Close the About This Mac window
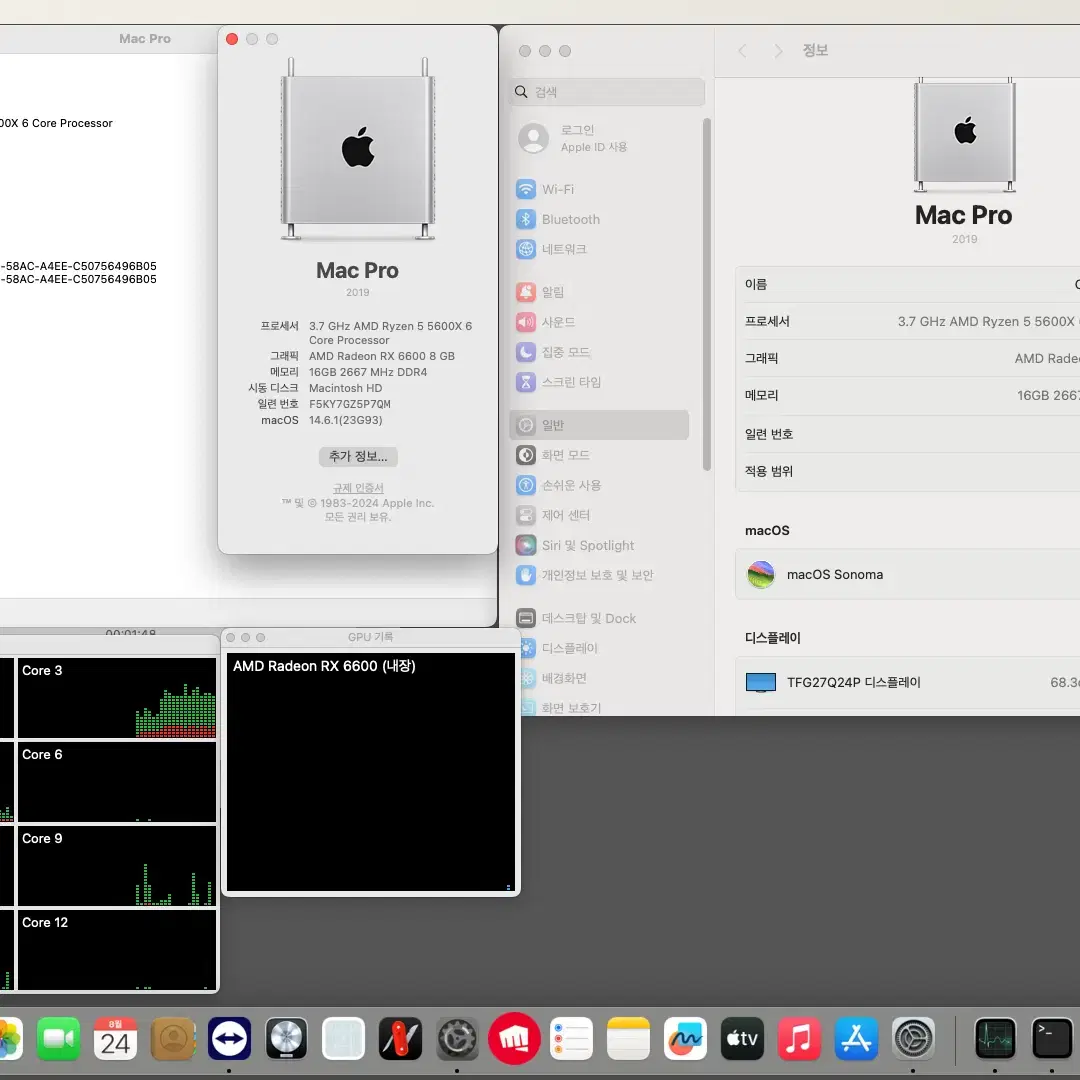1080x1080 pixels. 232,39
